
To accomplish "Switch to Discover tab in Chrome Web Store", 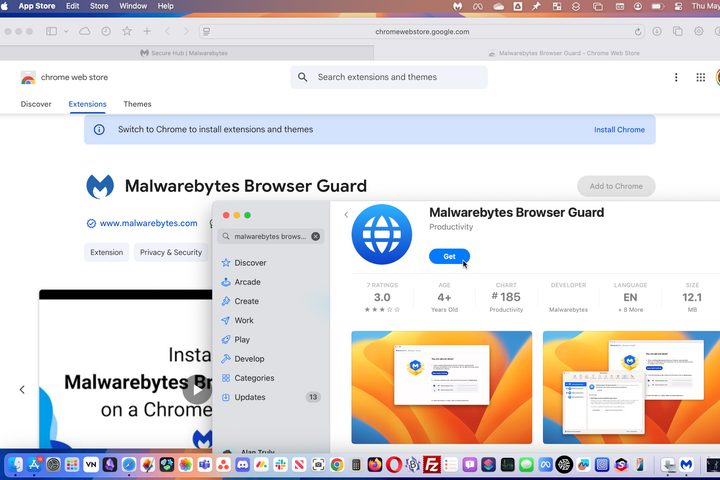I will (36, 104).
